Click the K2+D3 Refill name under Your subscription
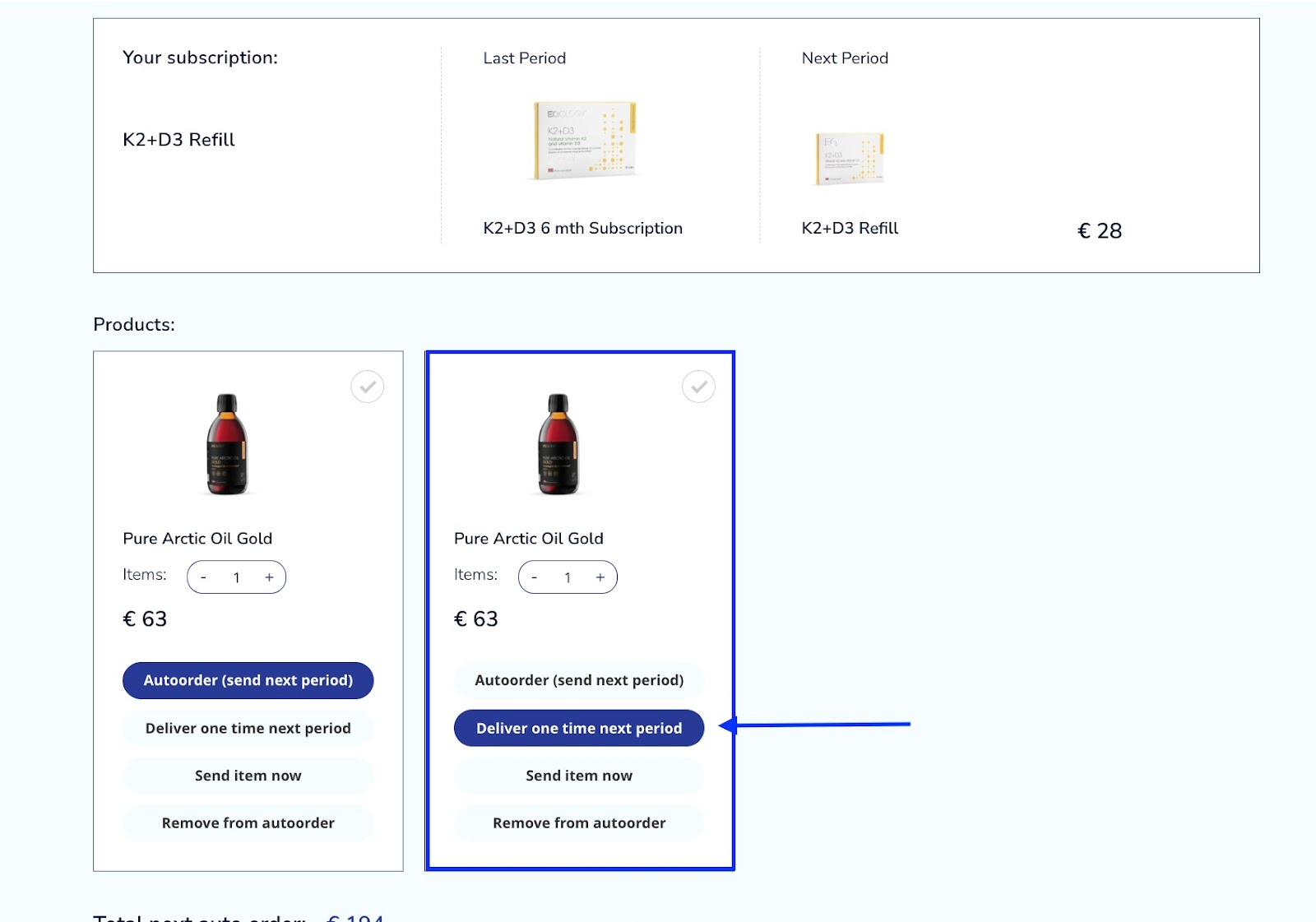Image resolution: width=1316 pixels, height=922 pixels. coord(178,140)
